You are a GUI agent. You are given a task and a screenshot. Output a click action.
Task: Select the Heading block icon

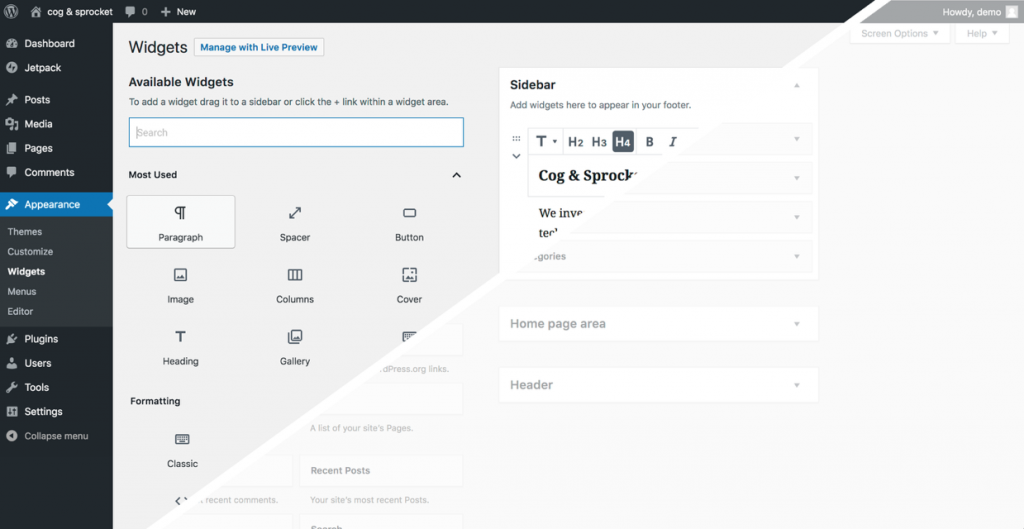(180, 337)
